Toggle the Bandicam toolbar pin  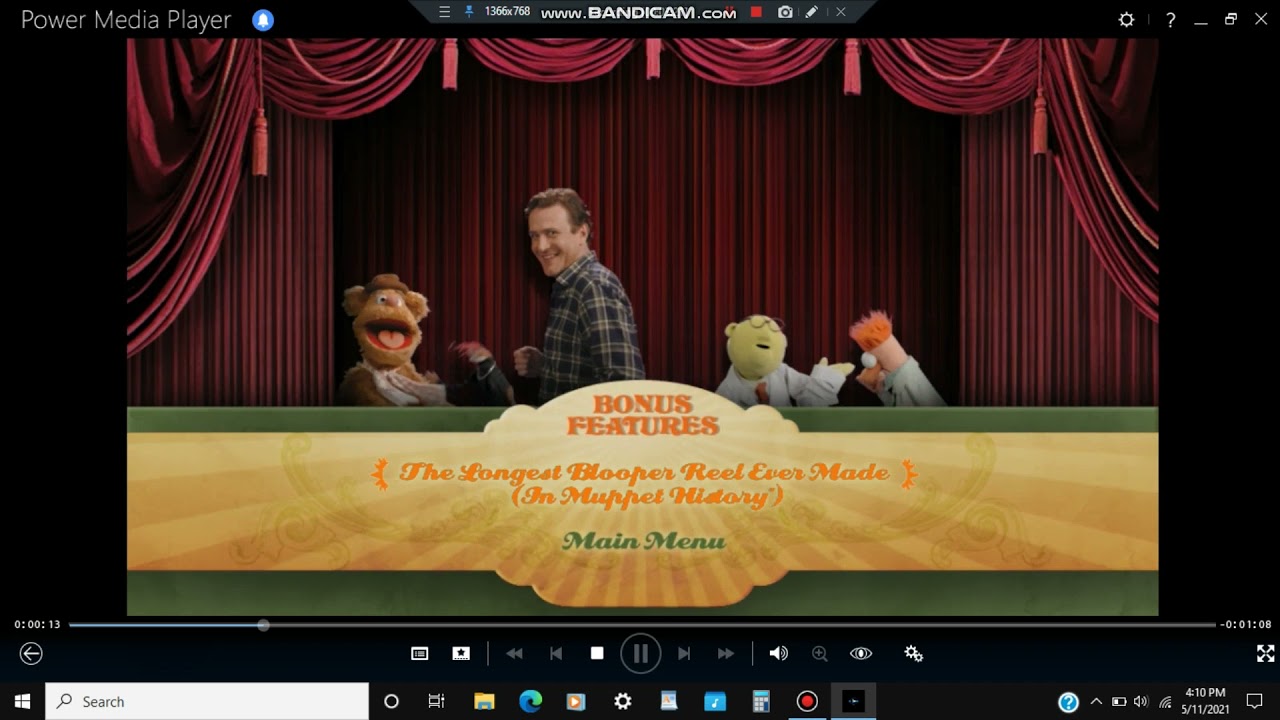[468, 12]
